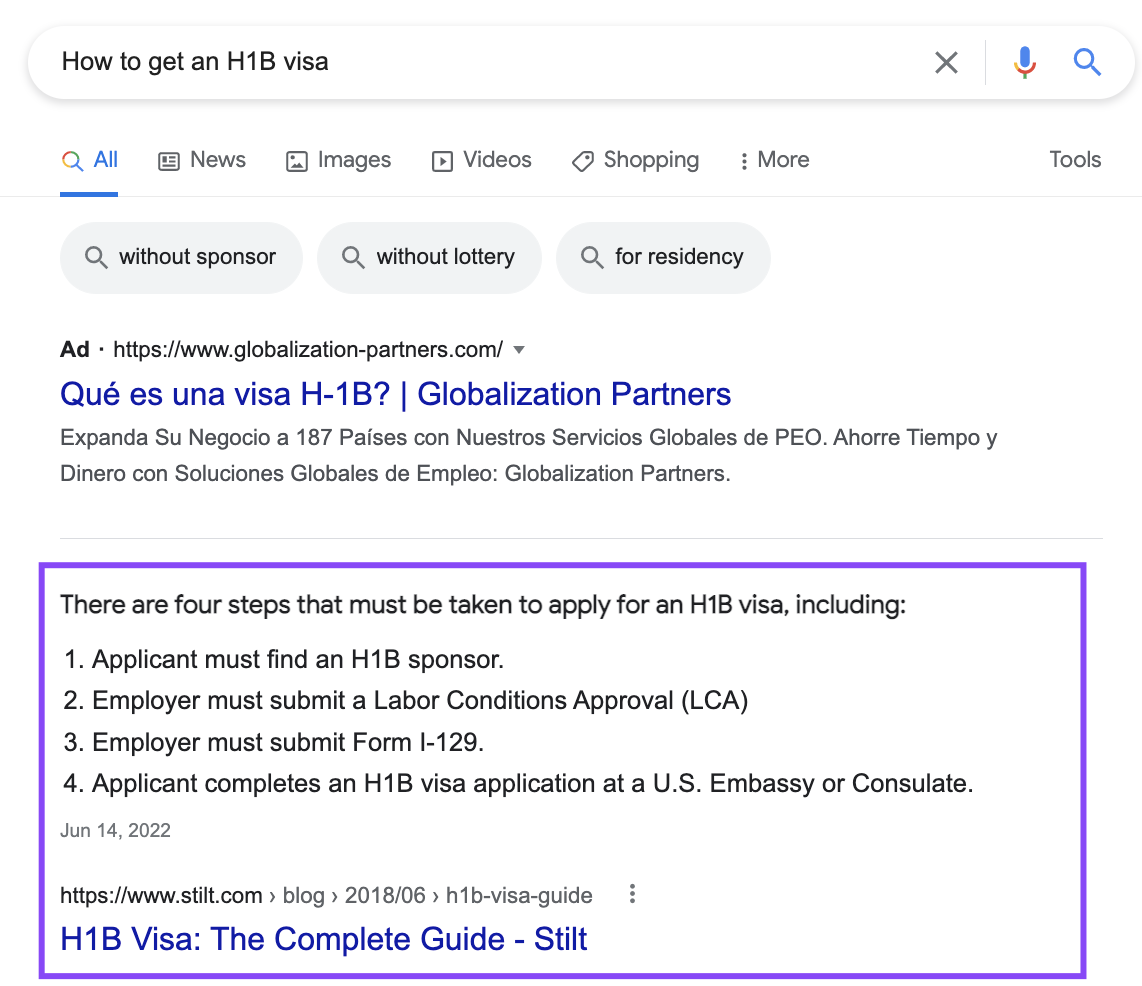Open the Tools menu
The image size is (1142, 986).
click(x=1075, y=160)
